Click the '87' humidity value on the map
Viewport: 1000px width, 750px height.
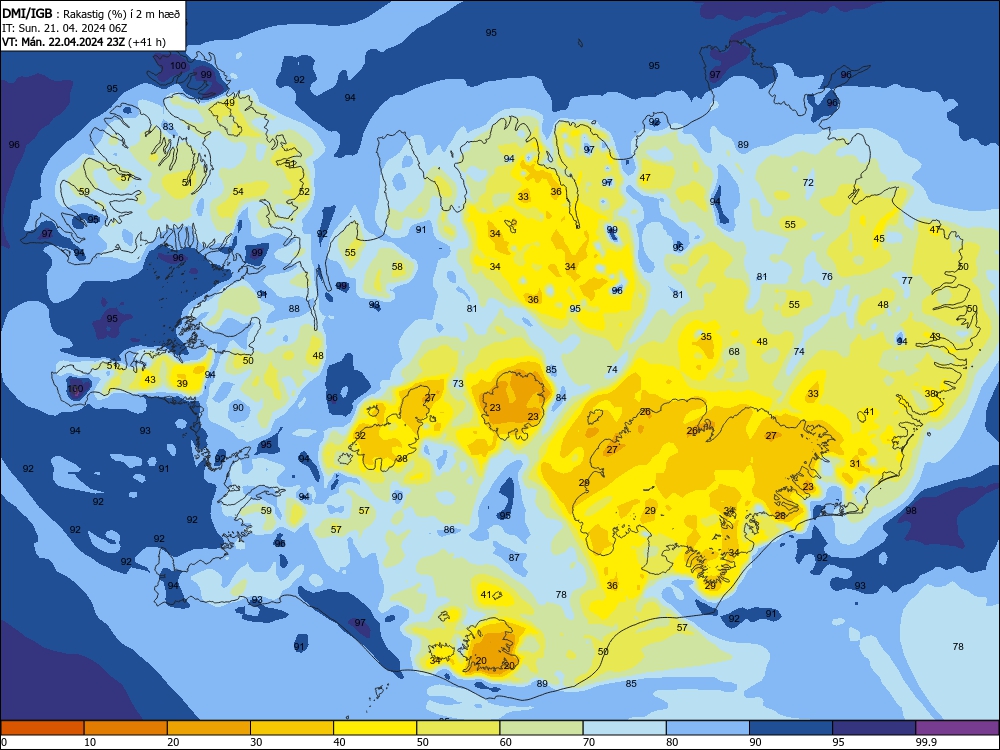click(514, 557)
